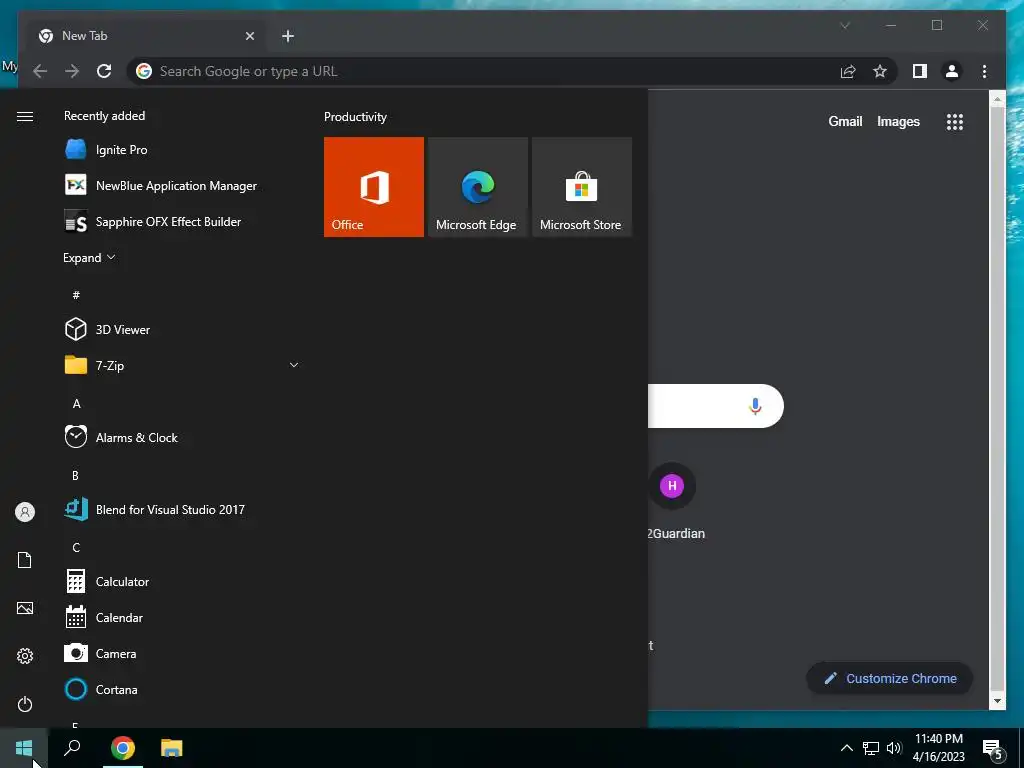Open the Images link
This screenshot has width=1024, height=768.
pos(898,121)
